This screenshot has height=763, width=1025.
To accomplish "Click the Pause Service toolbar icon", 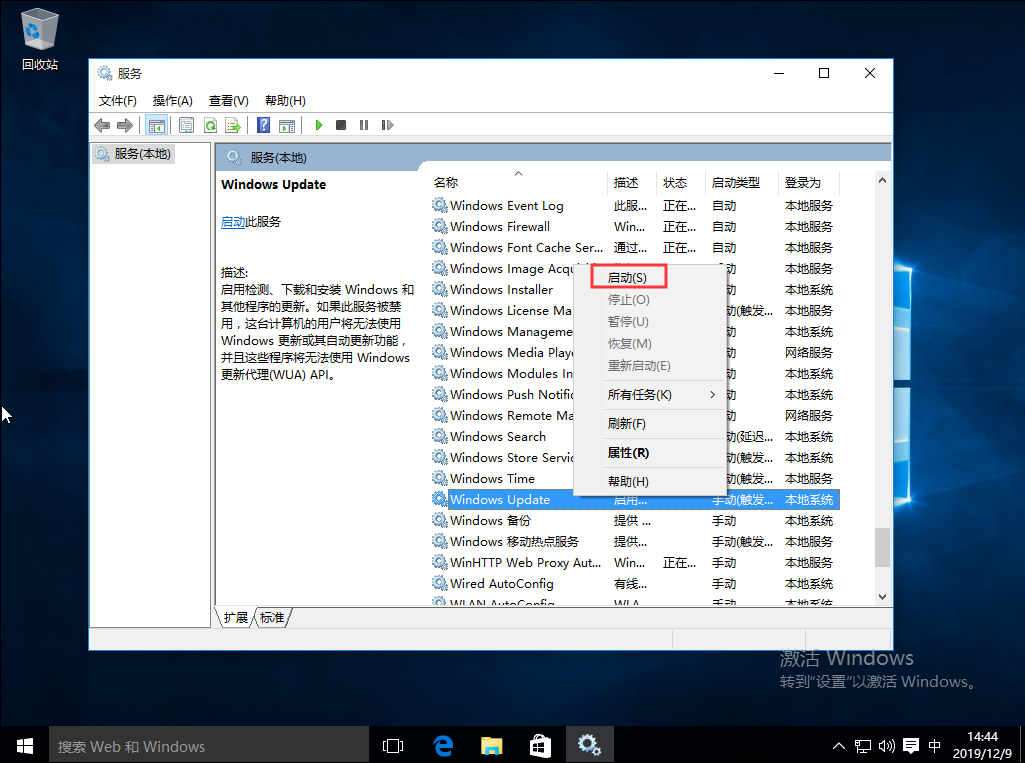I will point(365,124).
